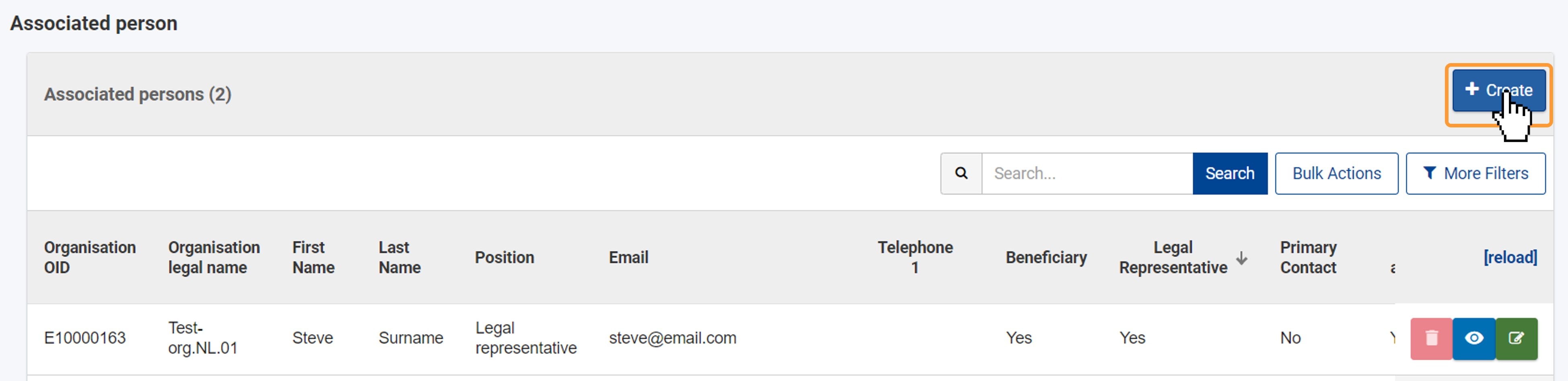Open the Bulk Actions menu
This screenshot has width=1568, height=381.
(x=1336, y=174)
